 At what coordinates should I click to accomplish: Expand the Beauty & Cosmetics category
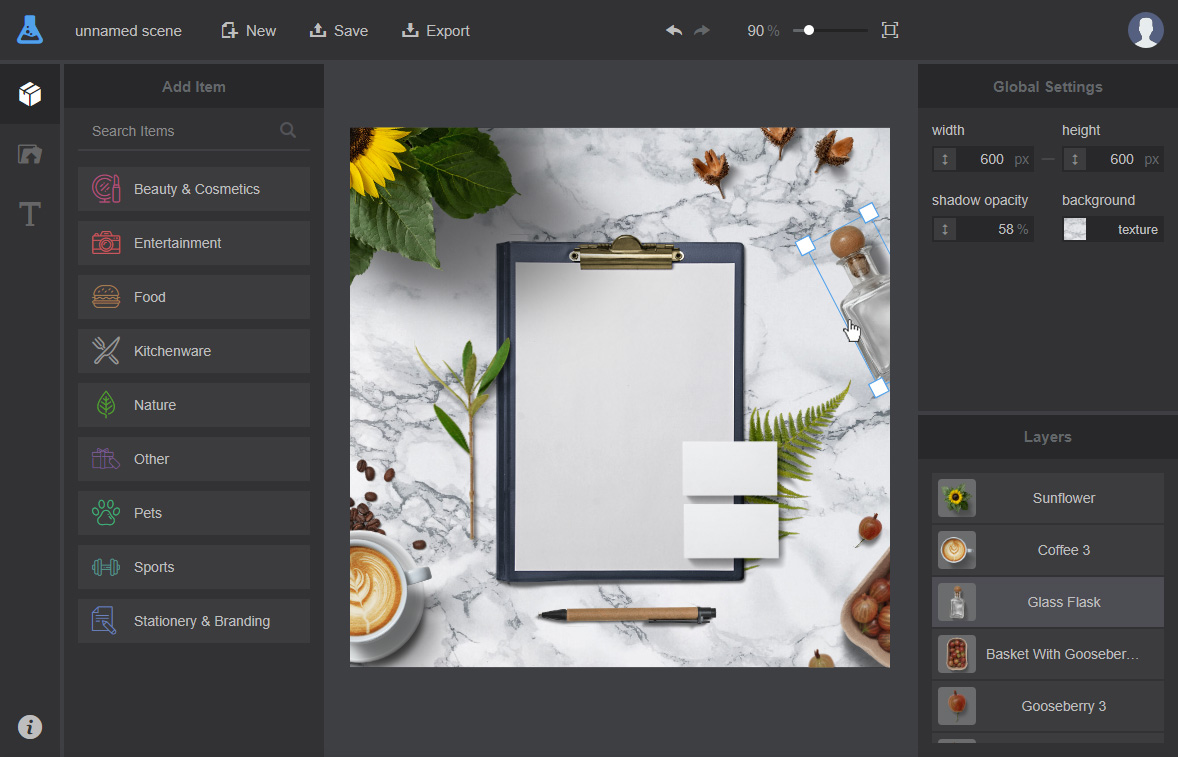[x=194, y=189]
